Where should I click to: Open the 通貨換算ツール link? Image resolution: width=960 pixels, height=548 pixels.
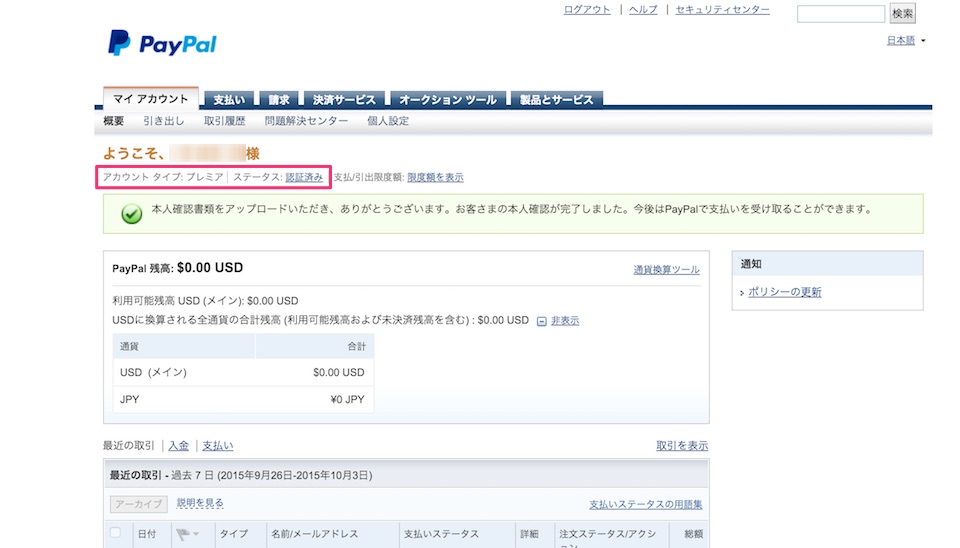click(x=666, y=270)
